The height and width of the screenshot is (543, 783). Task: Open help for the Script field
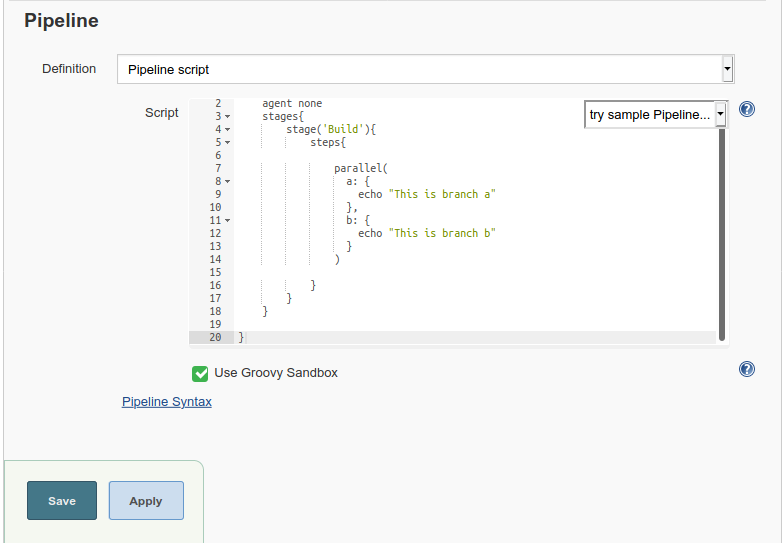(x=746, y=110)
